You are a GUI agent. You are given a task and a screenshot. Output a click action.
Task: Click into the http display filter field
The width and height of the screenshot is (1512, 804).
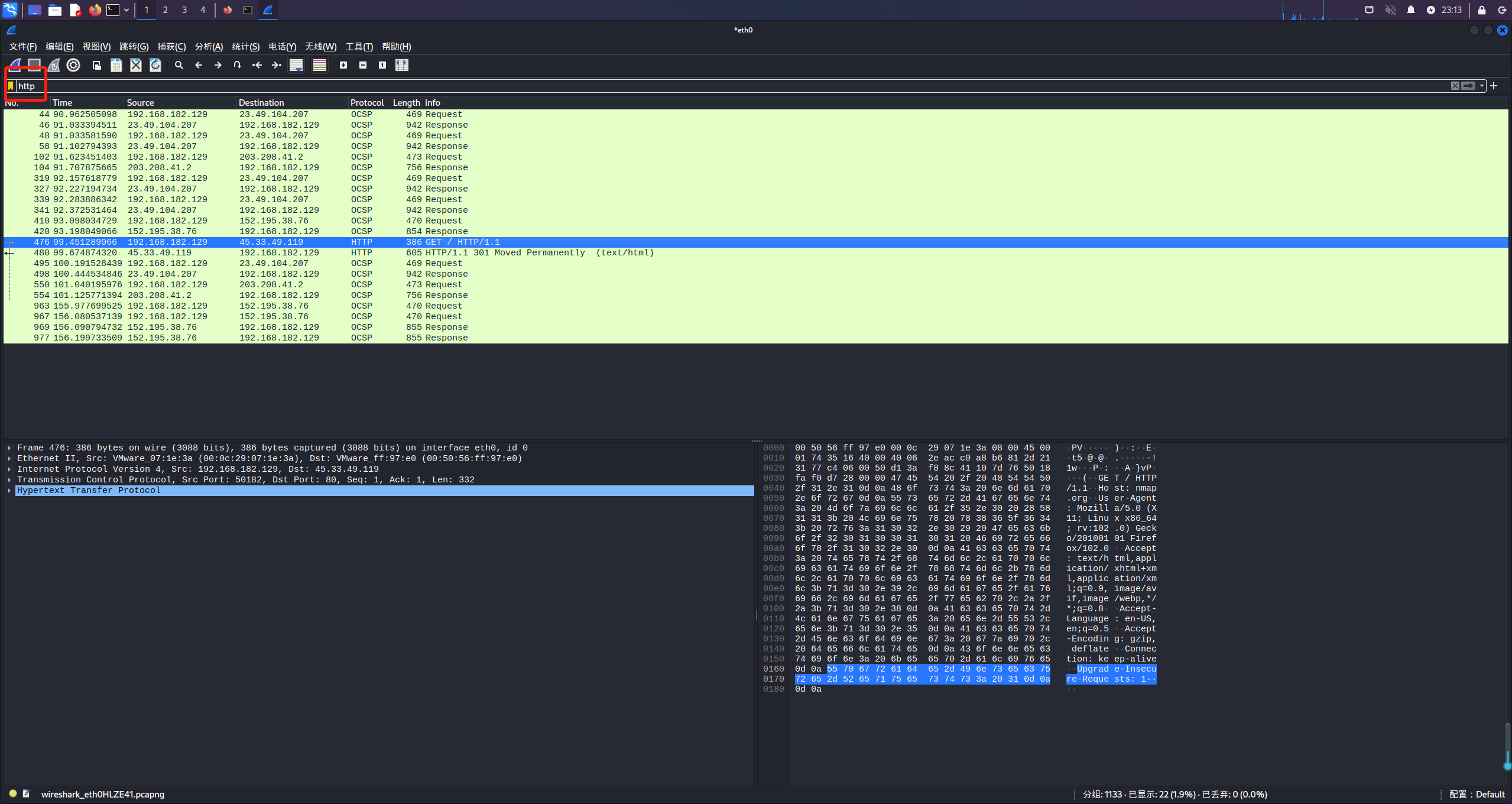click(732, 86)
